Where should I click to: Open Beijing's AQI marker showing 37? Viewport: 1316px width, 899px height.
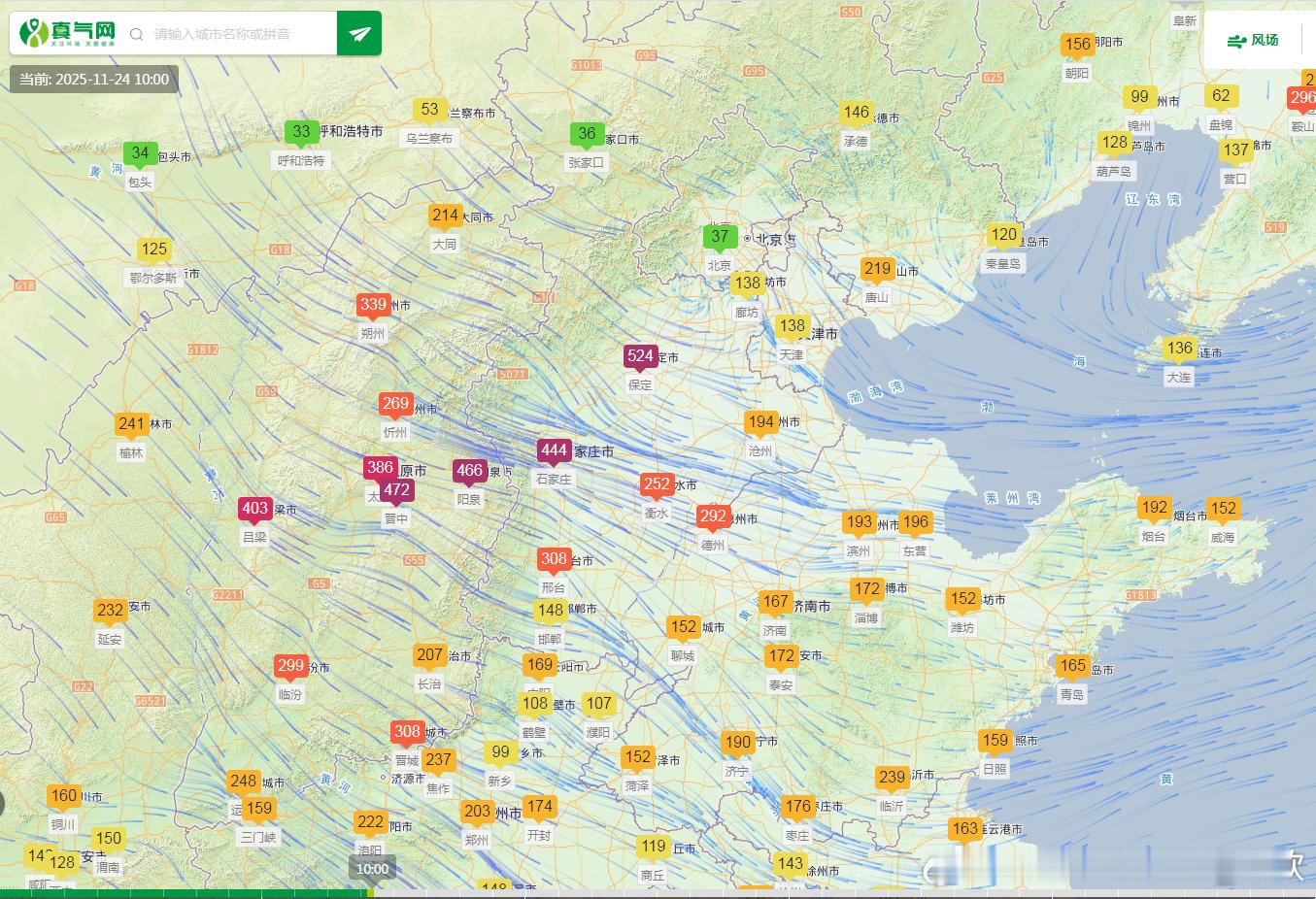(x=720, y=238)
